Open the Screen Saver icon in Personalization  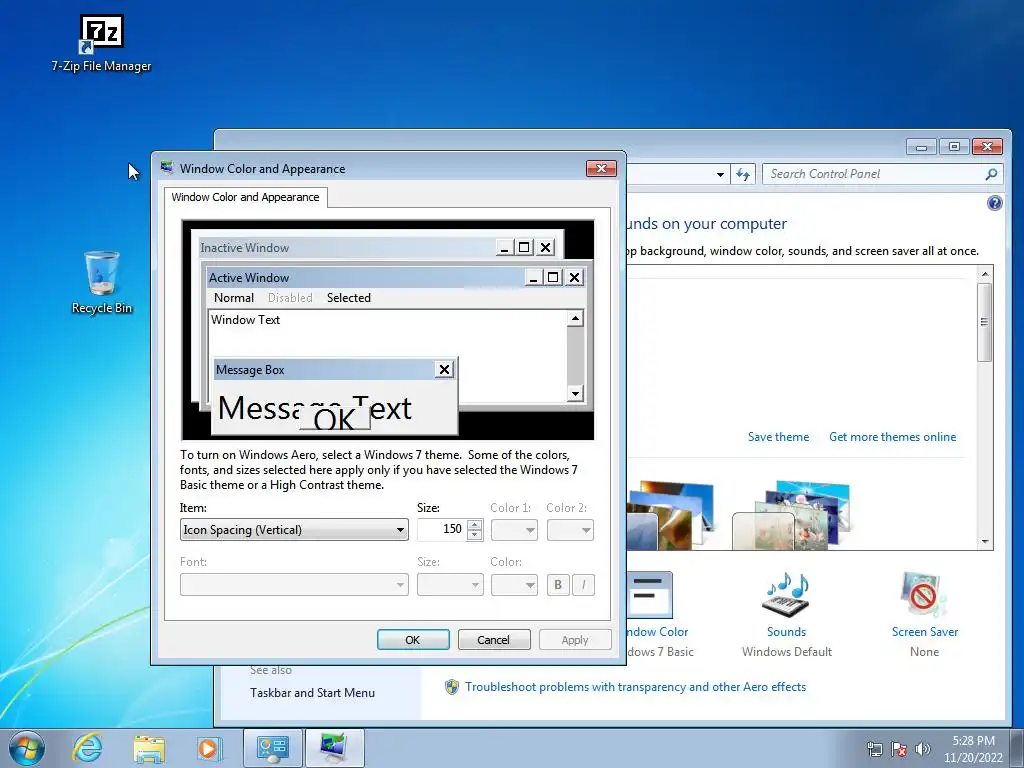pos(923,595)
